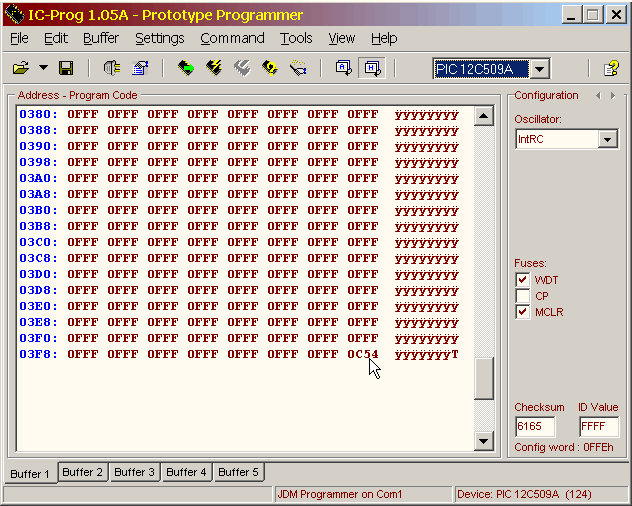Click the address label 03C0:
Image resolution: width=632 pixels, height=506 pixels.
38,242
